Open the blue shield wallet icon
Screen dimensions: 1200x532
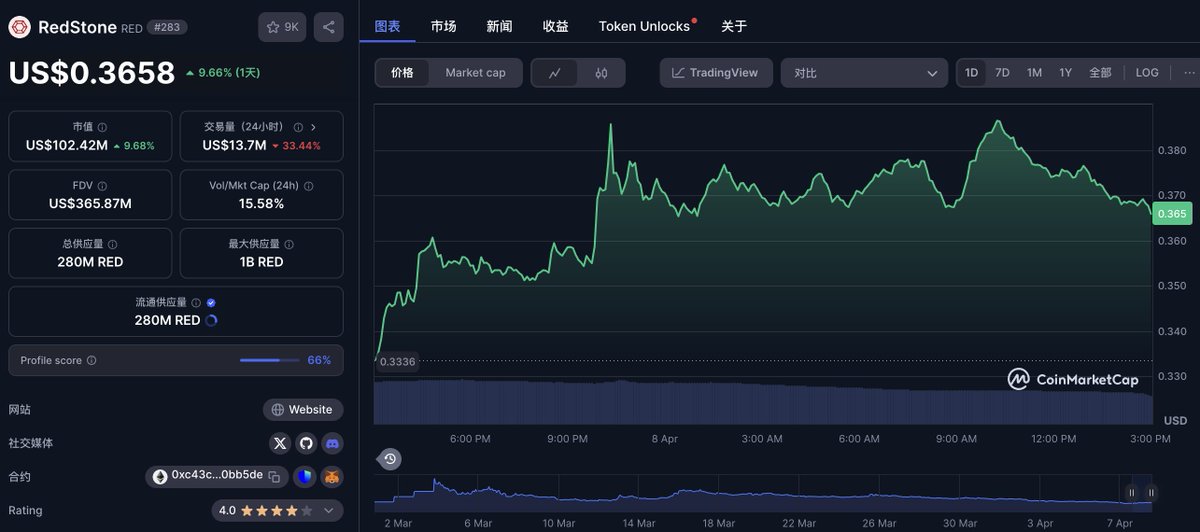tap(305, 476)
